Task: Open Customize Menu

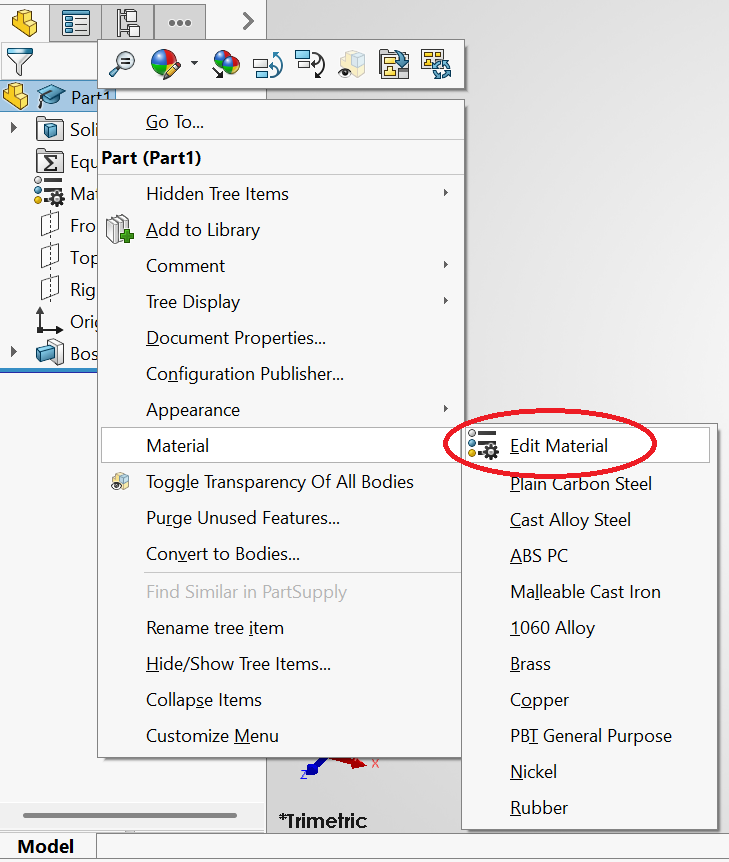Action: (x=281, y=736)
